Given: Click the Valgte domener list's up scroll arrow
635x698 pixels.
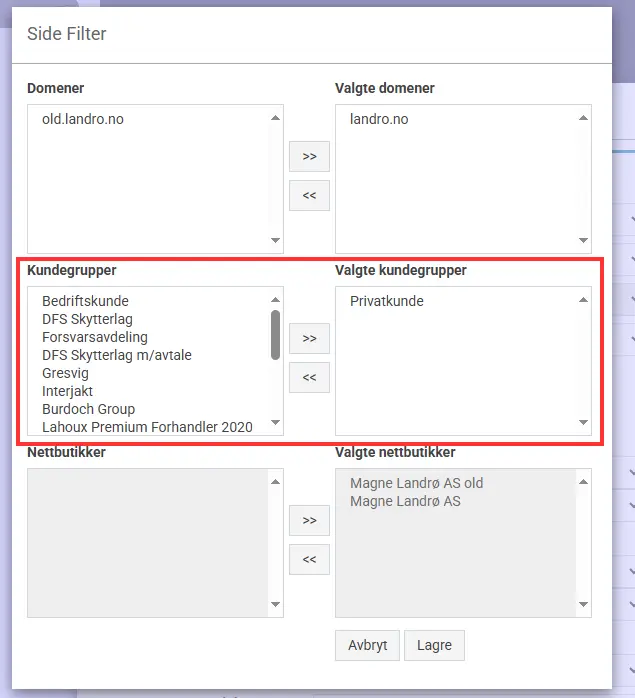Looking at the screenshot, I should [583, 118].
